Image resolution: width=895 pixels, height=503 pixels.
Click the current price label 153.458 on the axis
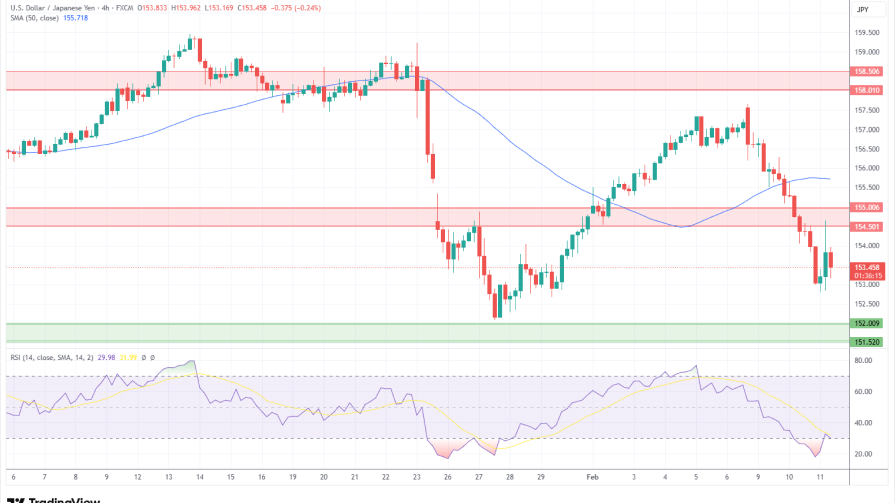[867, 267]
